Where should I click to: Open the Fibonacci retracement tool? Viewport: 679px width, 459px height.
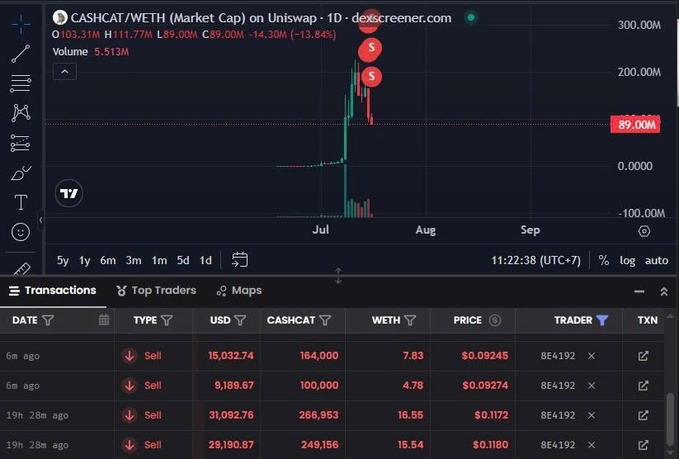tap(21, 83)
